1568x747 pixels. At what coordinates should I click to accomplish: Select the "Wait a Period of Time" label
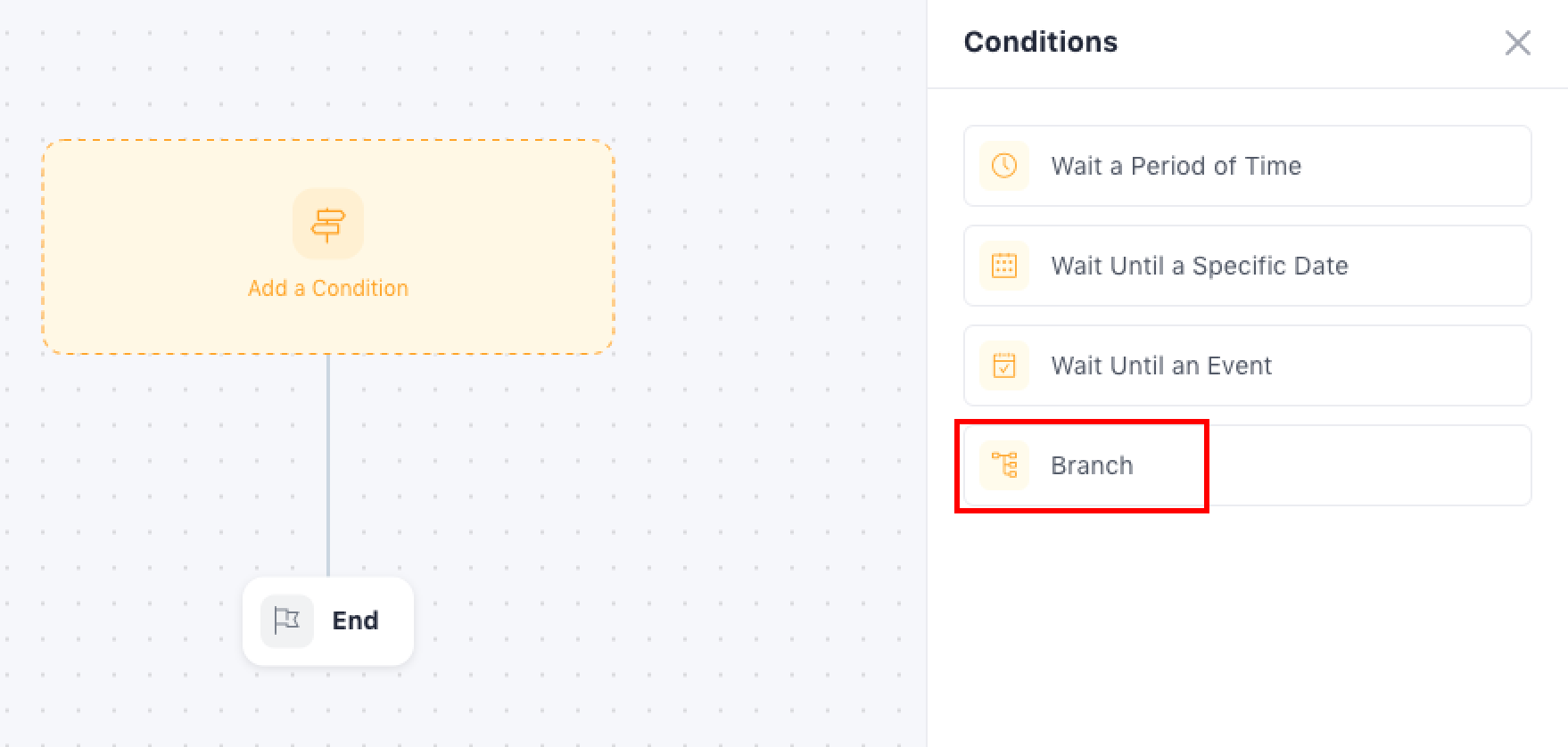click(1176, 166)
